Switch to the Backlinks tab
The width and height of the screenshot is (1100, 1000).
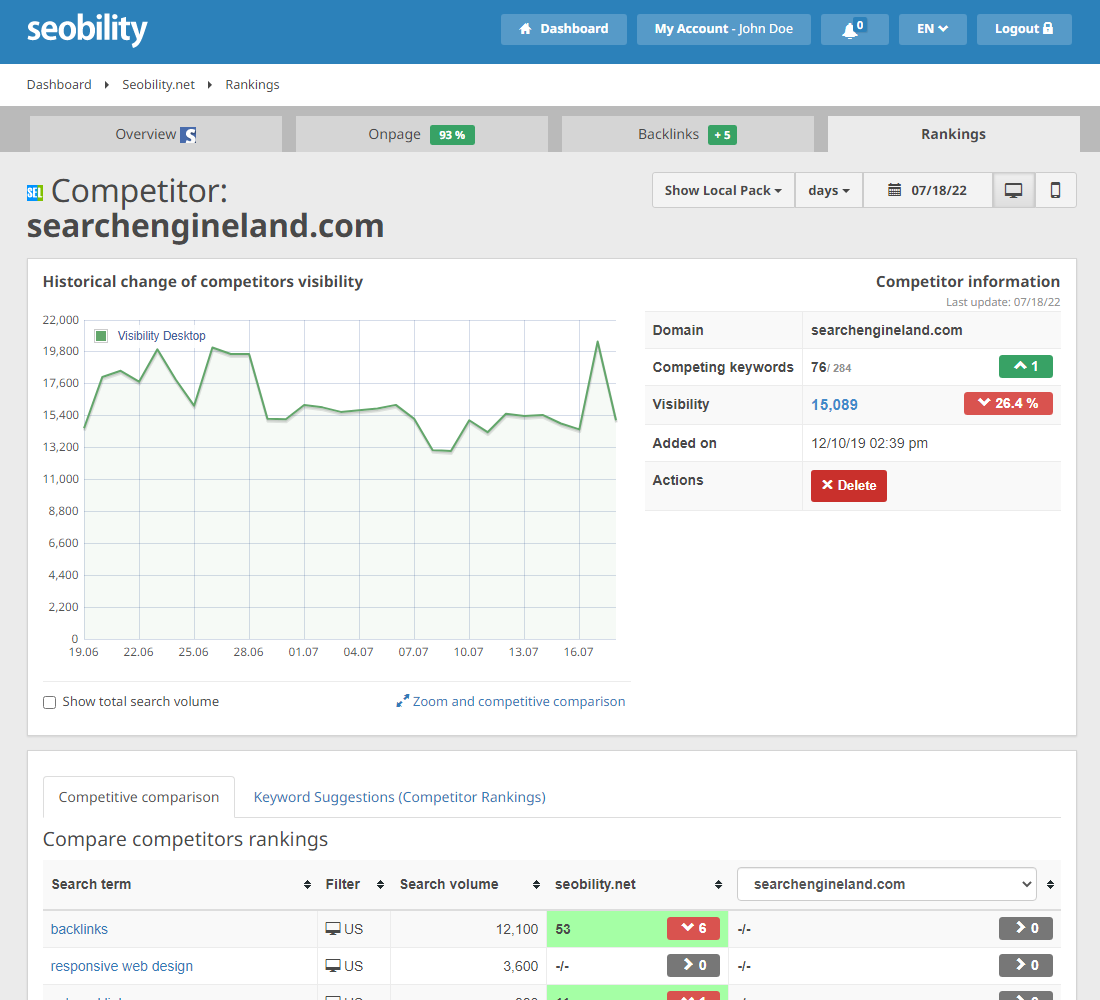687,133
